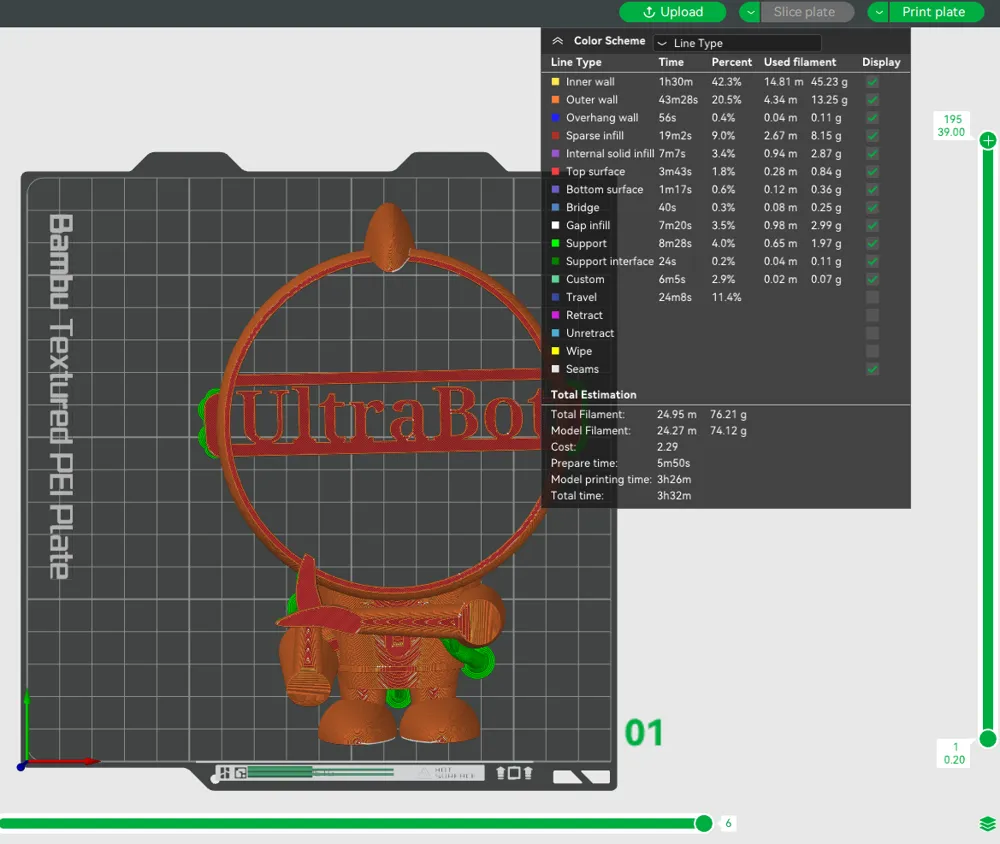Click the orange Outer wall color swatch
The image size is (1000, 844).
(555, 100)
